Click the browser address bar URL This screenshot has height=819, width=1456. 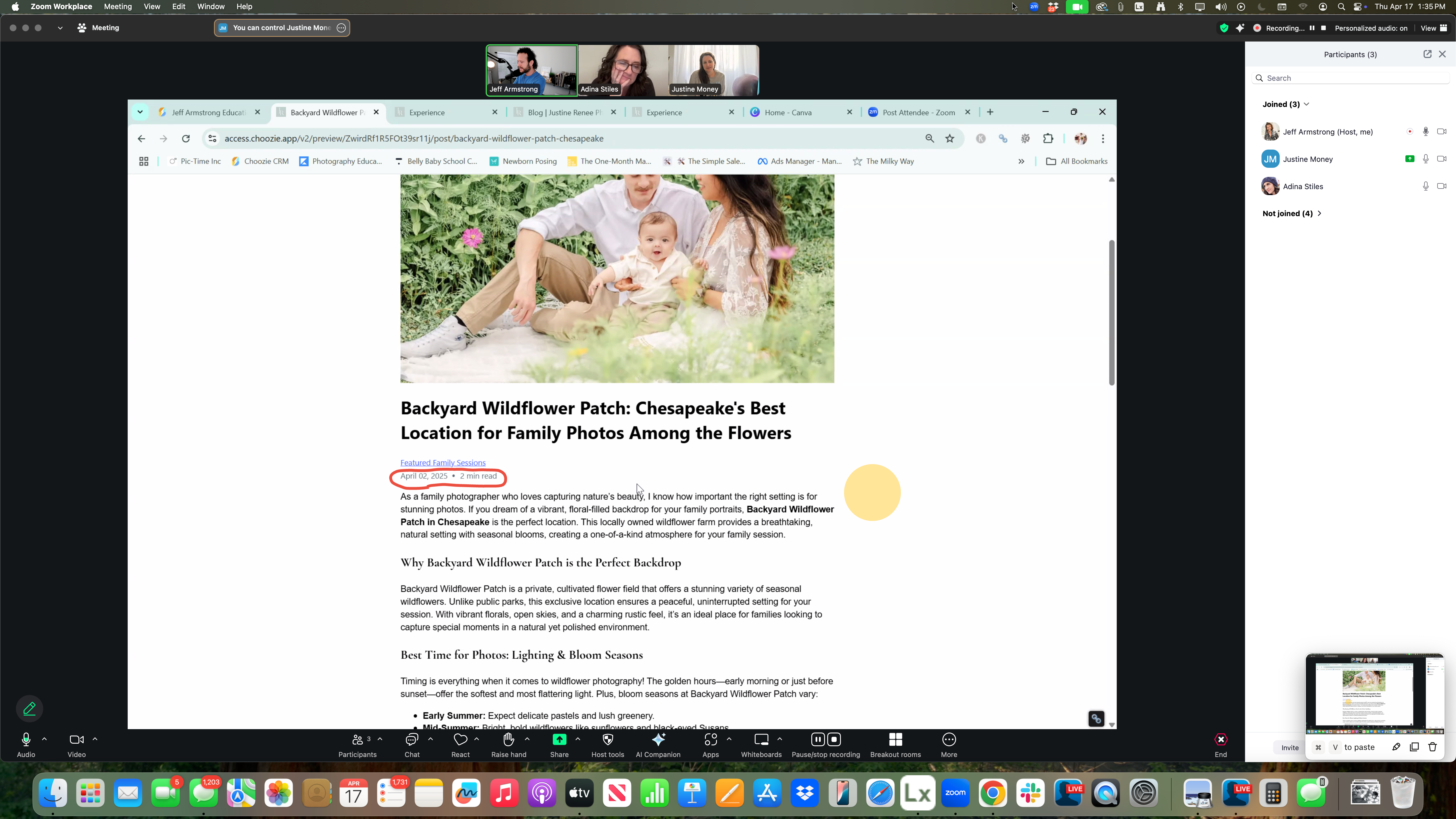(414, 138)
